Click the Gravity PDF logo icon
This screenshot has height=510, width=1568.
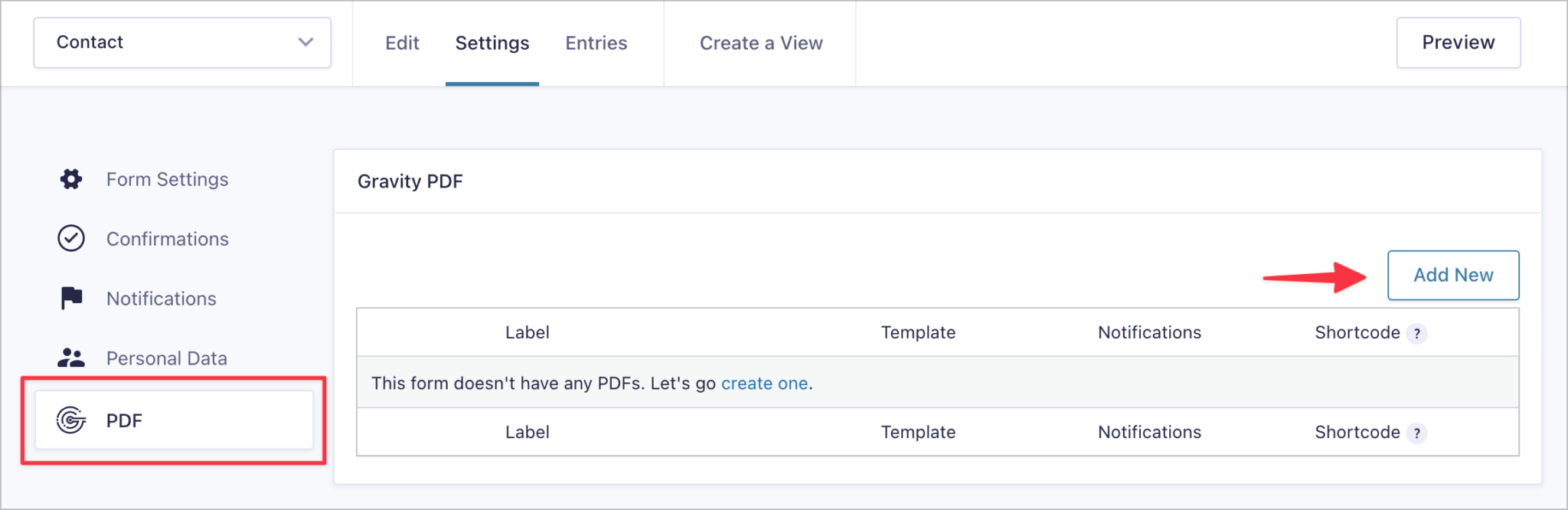coord(70,420)
